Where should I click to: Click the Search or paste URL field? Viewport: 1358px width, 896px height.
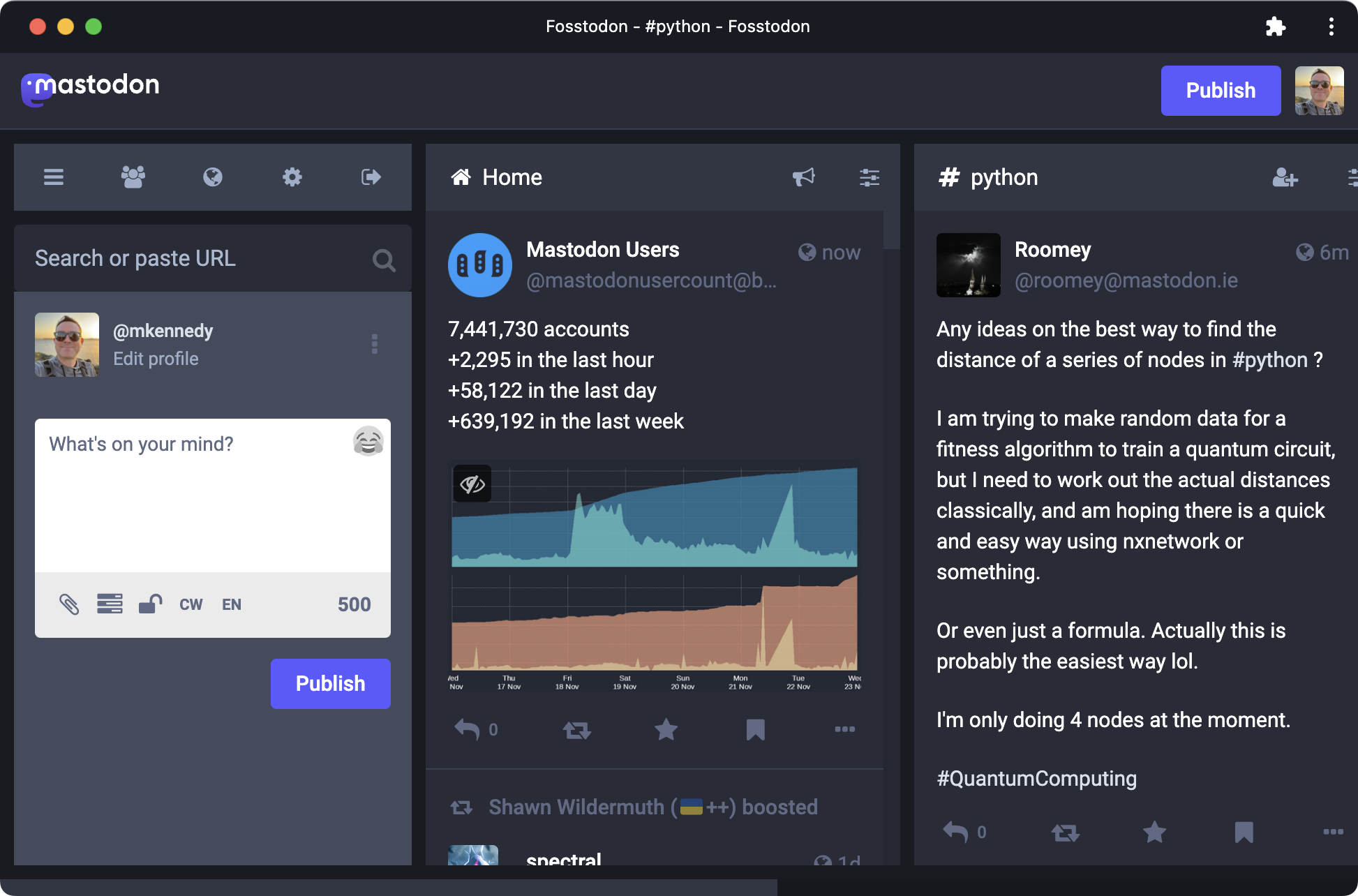click(213, 258)
